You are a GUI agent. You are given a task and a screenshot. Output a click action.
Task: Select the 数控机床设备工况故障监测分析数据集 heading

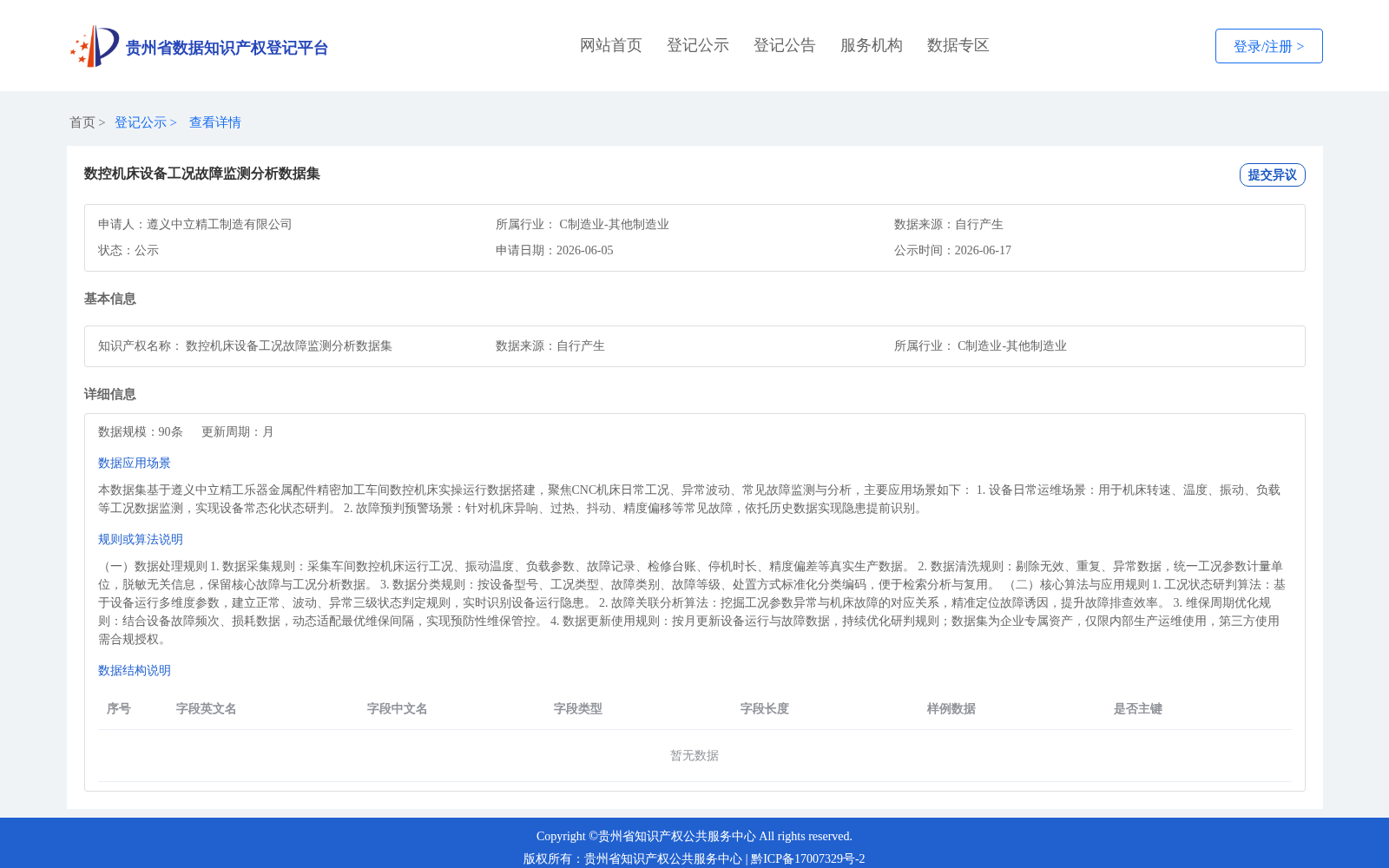(x=202, y=174)
